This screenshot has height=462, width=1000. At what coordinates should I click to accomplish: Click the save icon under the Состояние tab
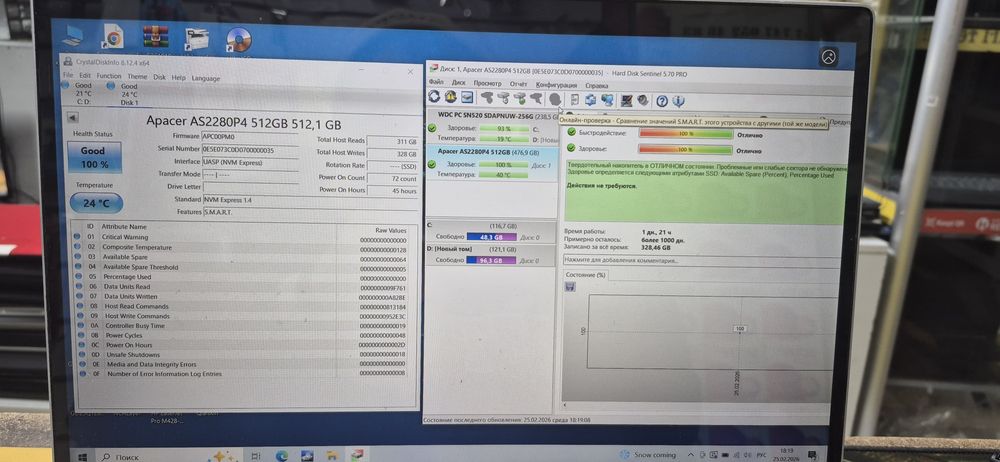[570, 287]
